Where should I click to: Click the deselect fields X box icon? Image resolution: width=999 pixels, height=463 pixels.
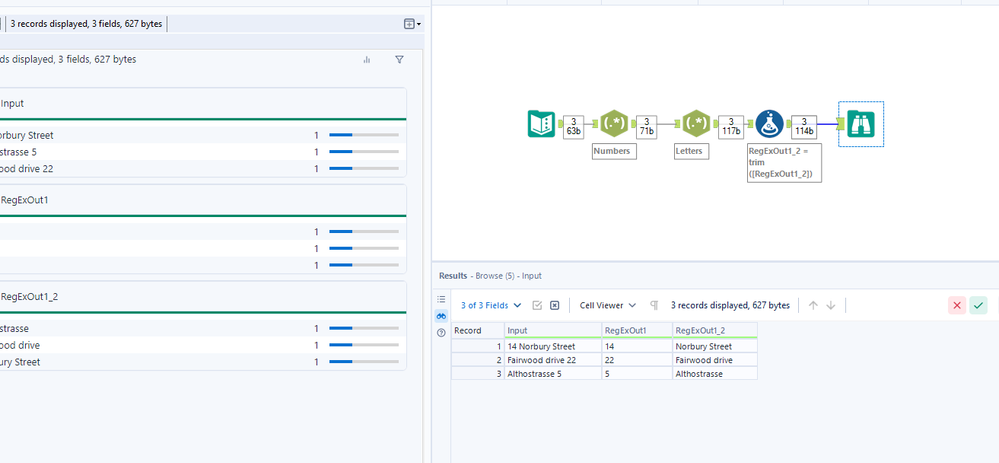click(x=554, y=306)
